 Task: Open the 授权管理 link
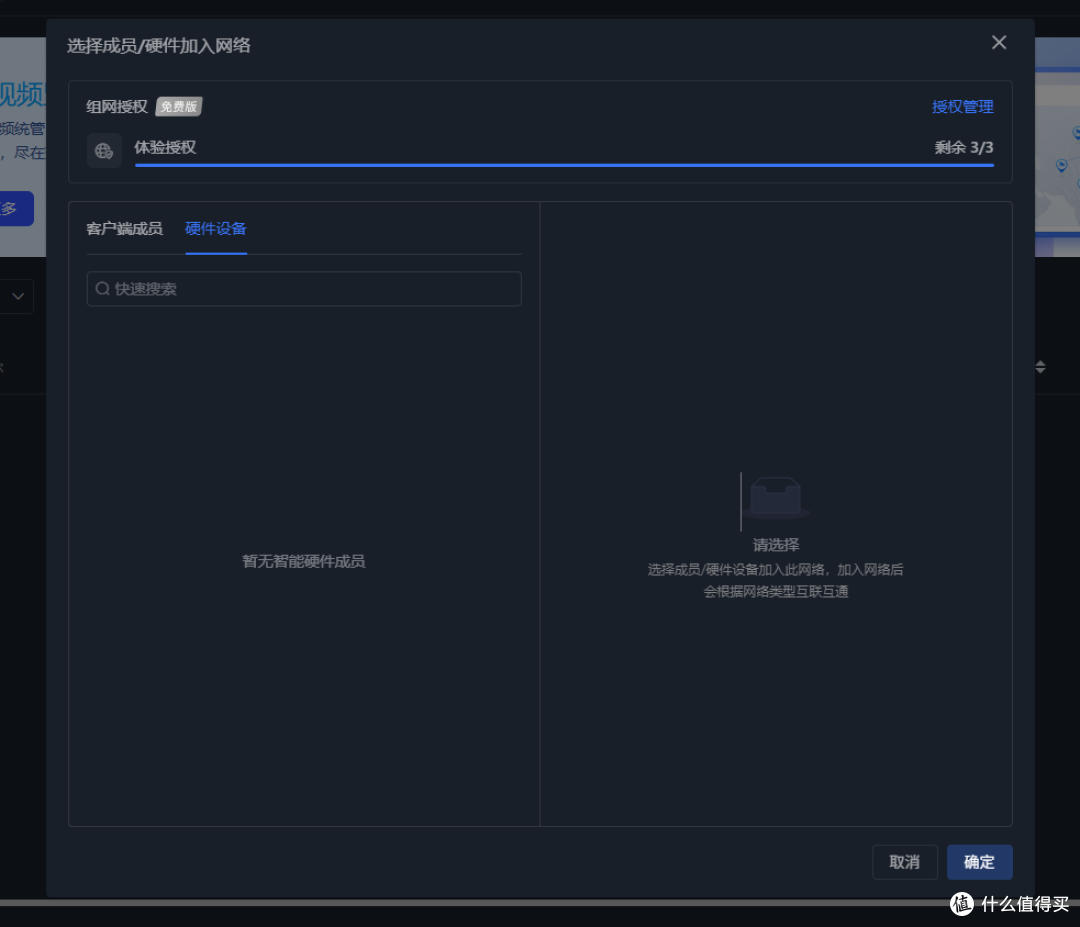pyautogui.click(x=962, y=107)
